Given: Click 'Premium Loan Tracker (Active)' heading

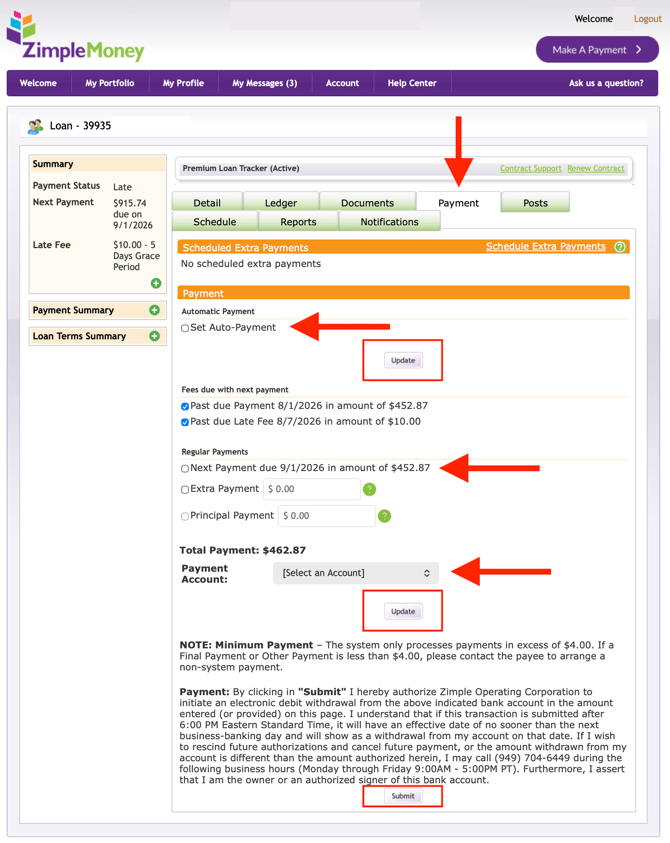Looking at the screenshot, I should click(241, 168).
